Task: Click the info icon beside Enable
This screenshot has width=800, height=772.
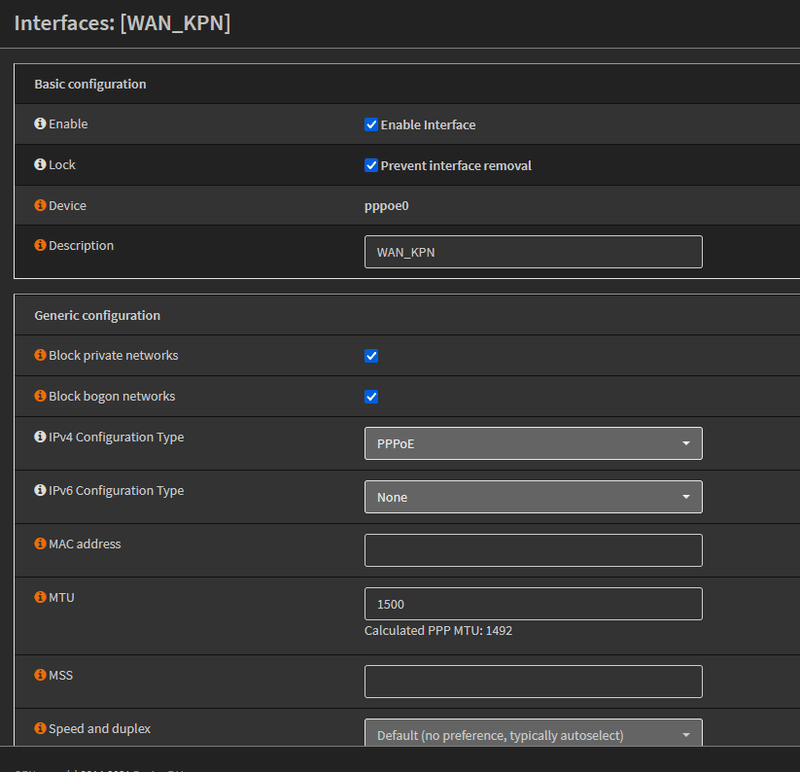Action: tap(40, 124)
